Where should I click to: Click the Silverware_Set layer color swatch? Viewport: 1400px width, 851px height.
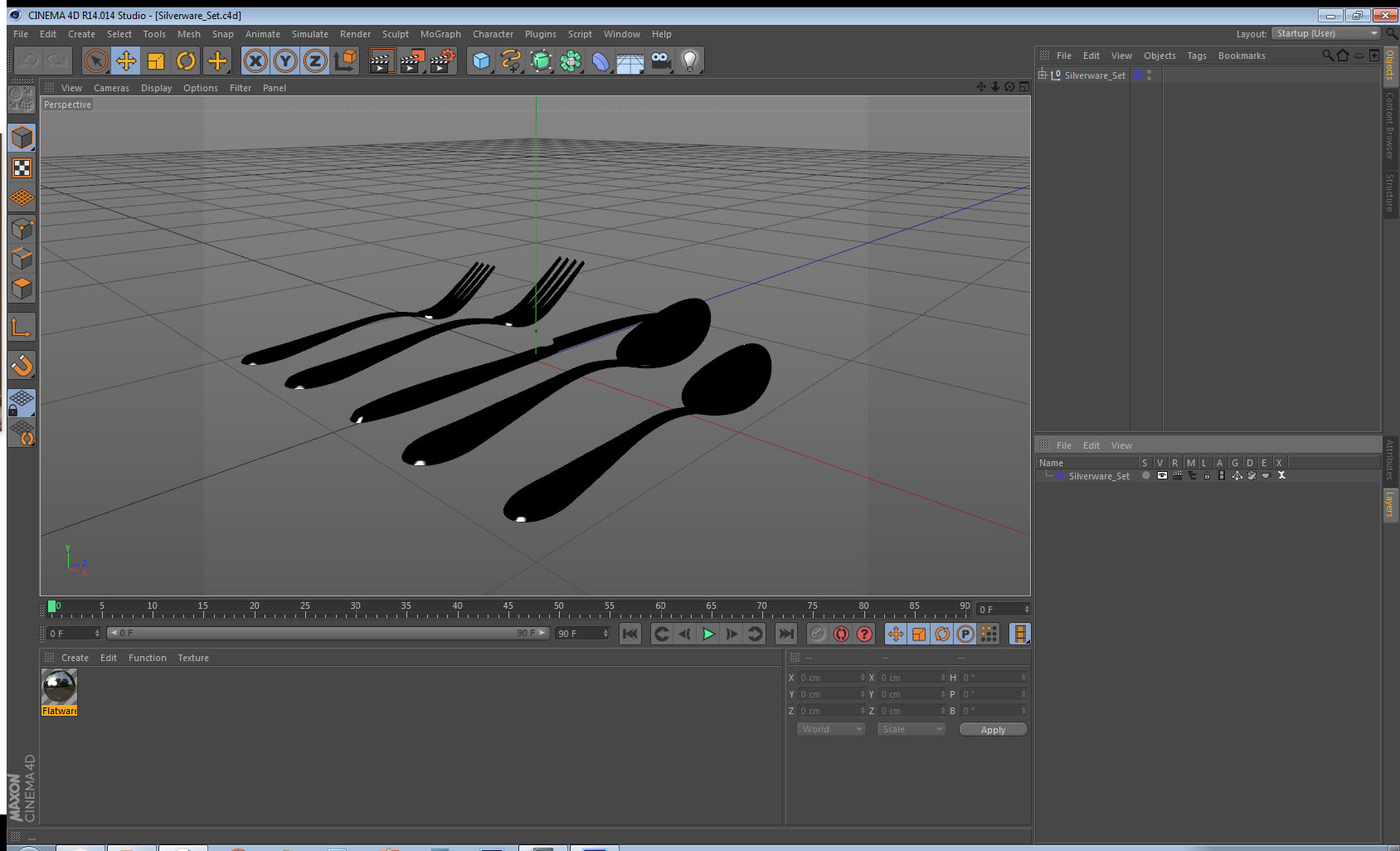point(1060,476)
